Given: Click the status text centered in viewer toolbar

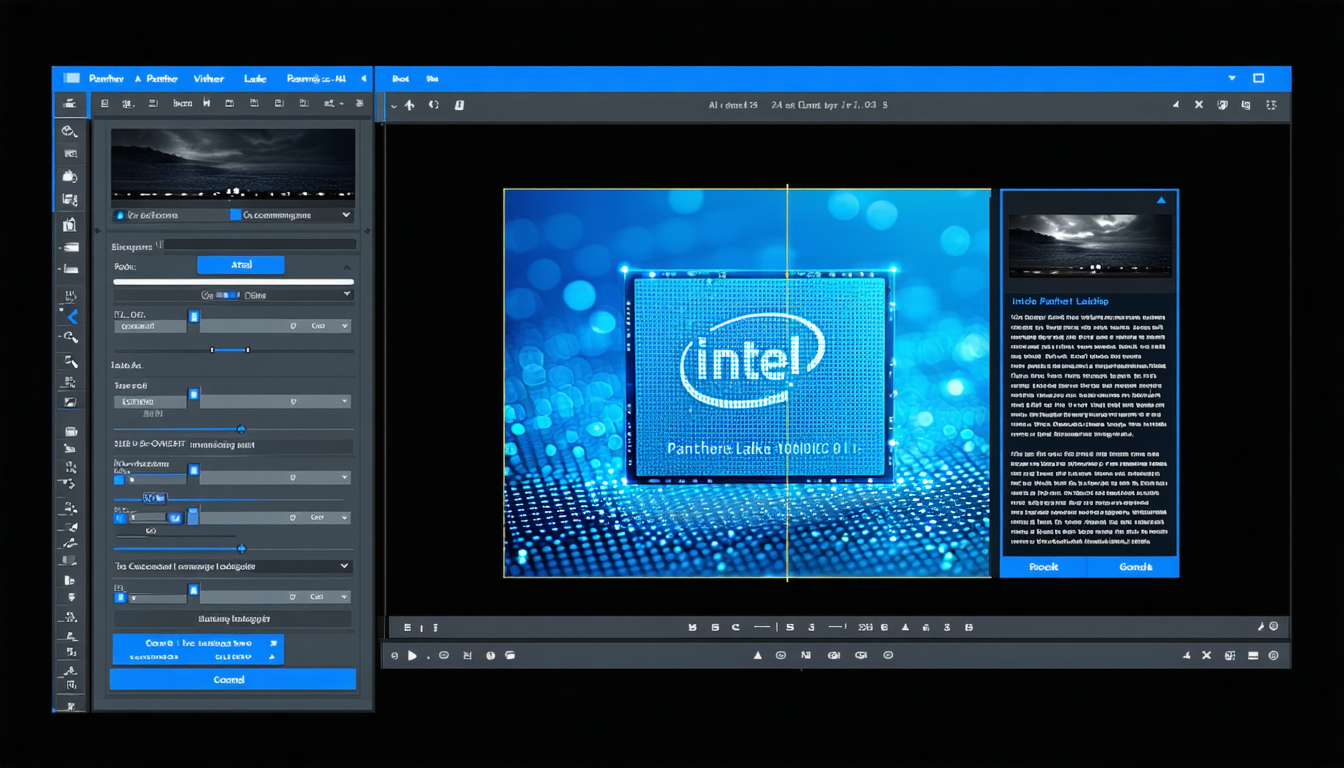Looking at the screenshot, I should point(798,105).
